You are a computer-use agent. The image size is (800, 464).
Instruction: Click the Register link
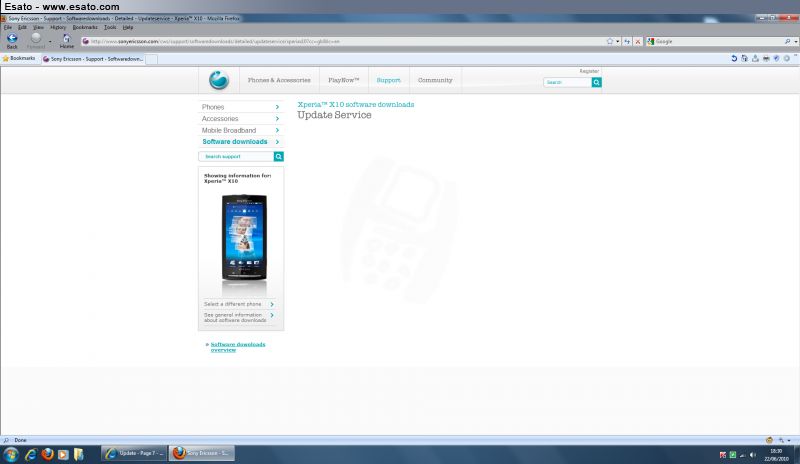(x=589, y=71)
